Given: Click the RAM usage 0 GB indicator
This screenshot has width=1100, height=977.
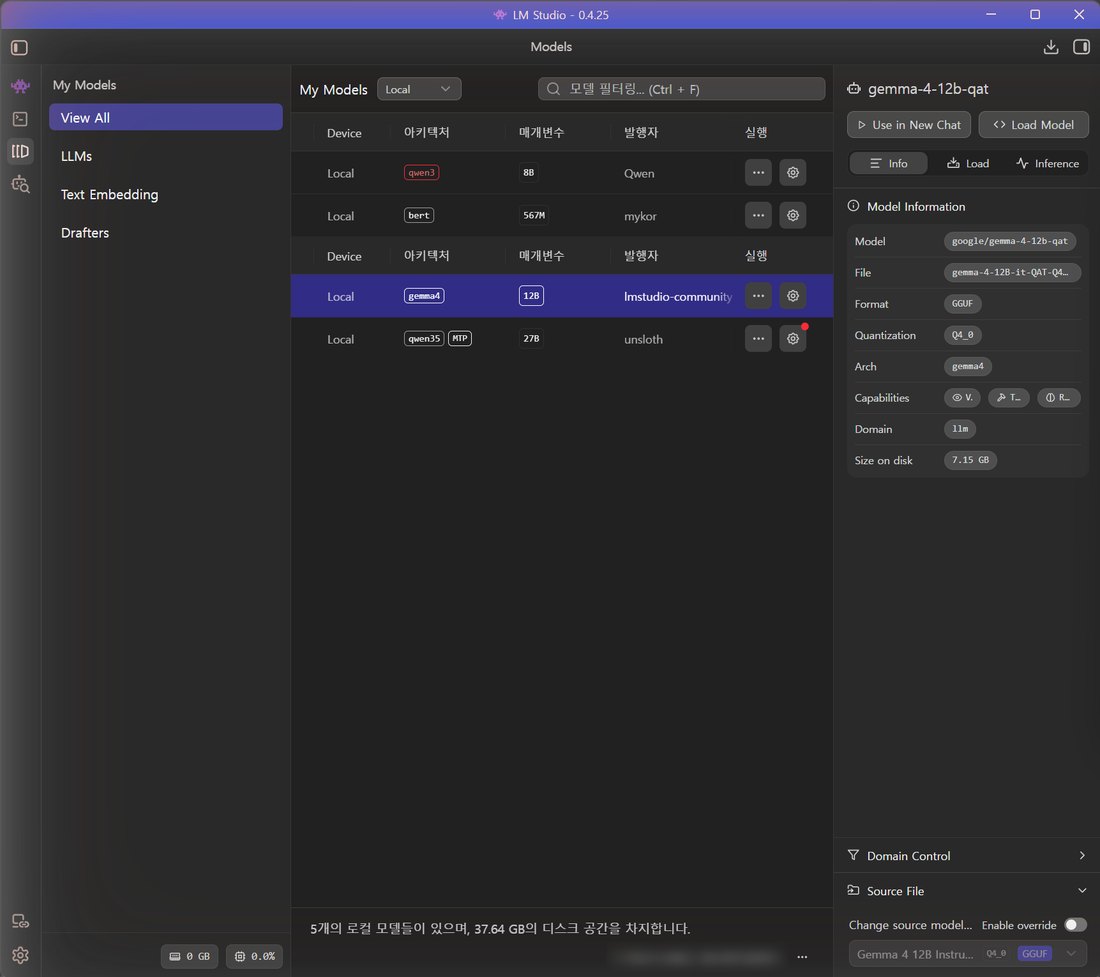Looking at the screenshot, I should click(189, 956).
